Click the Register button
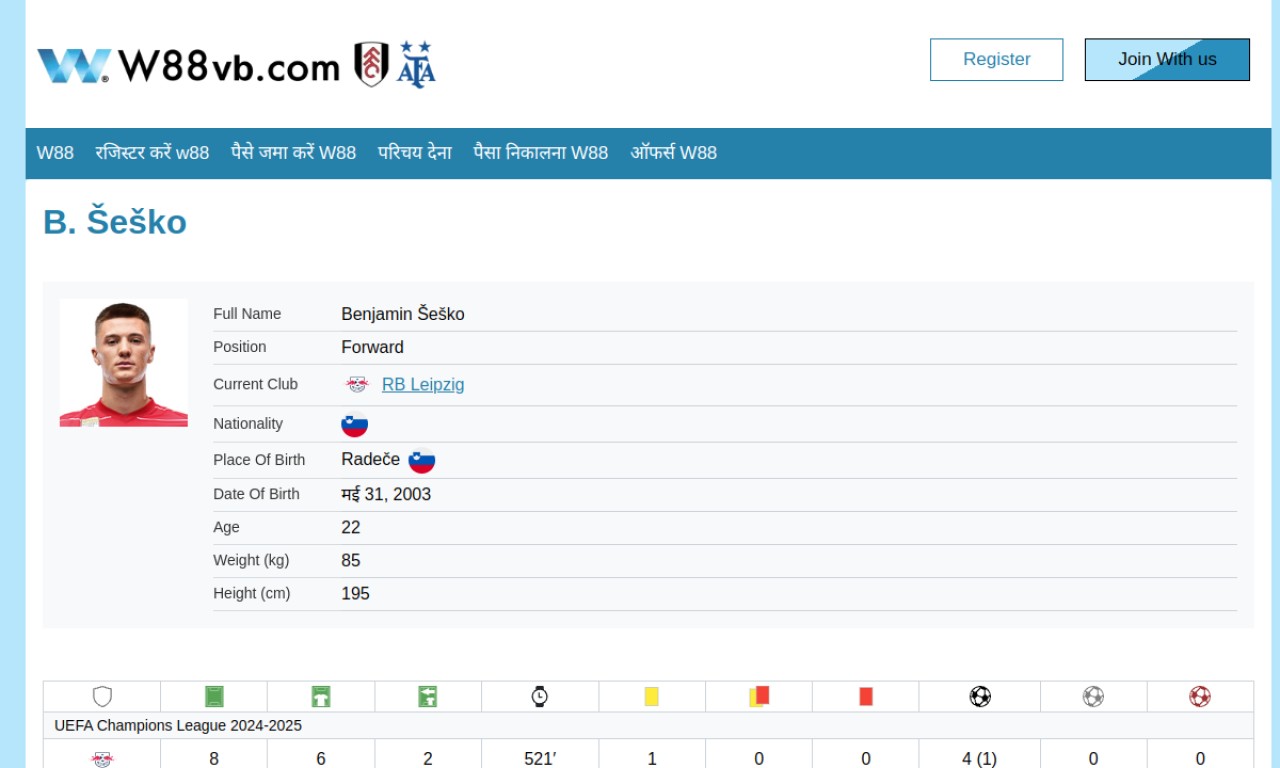 (996, 59)
